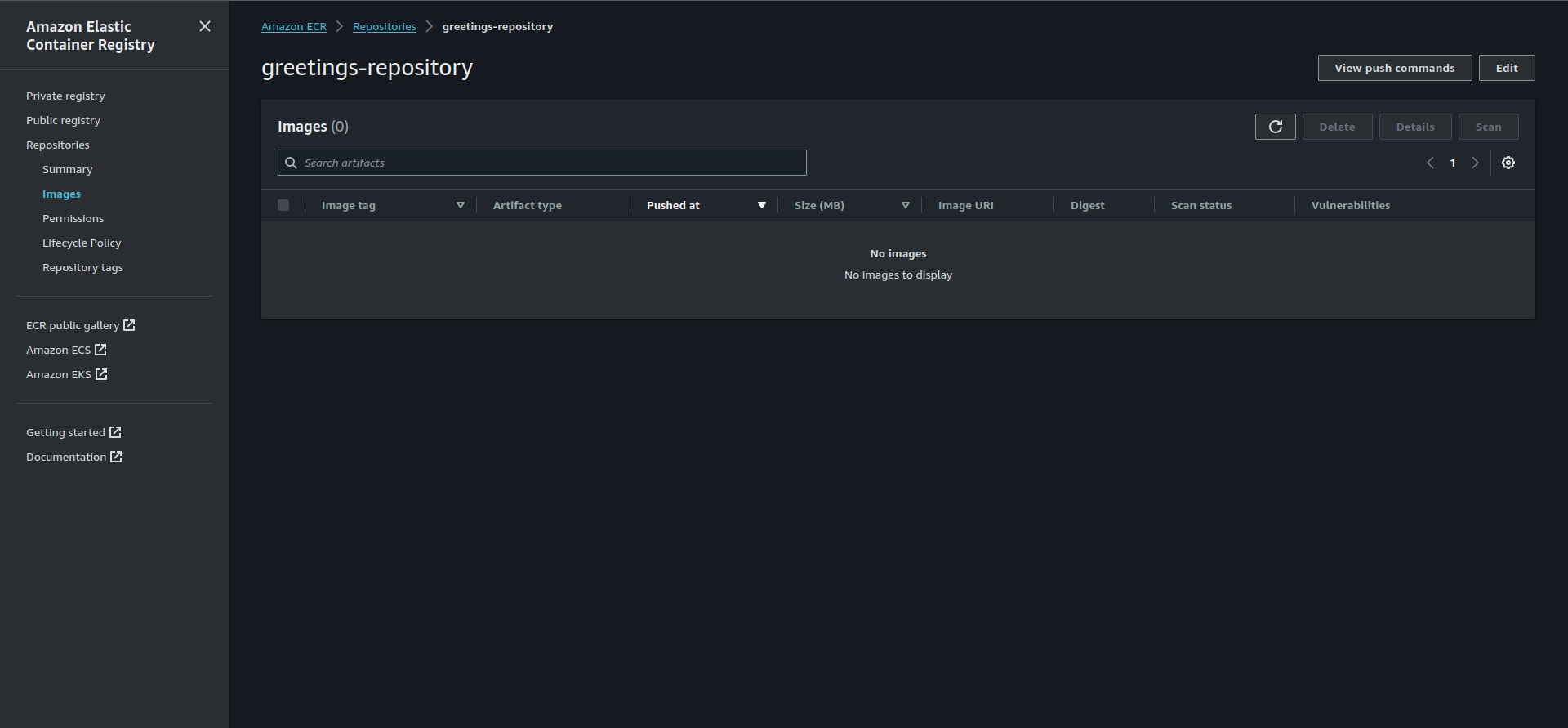Click the Images (0) panel title

pos(313,127)
